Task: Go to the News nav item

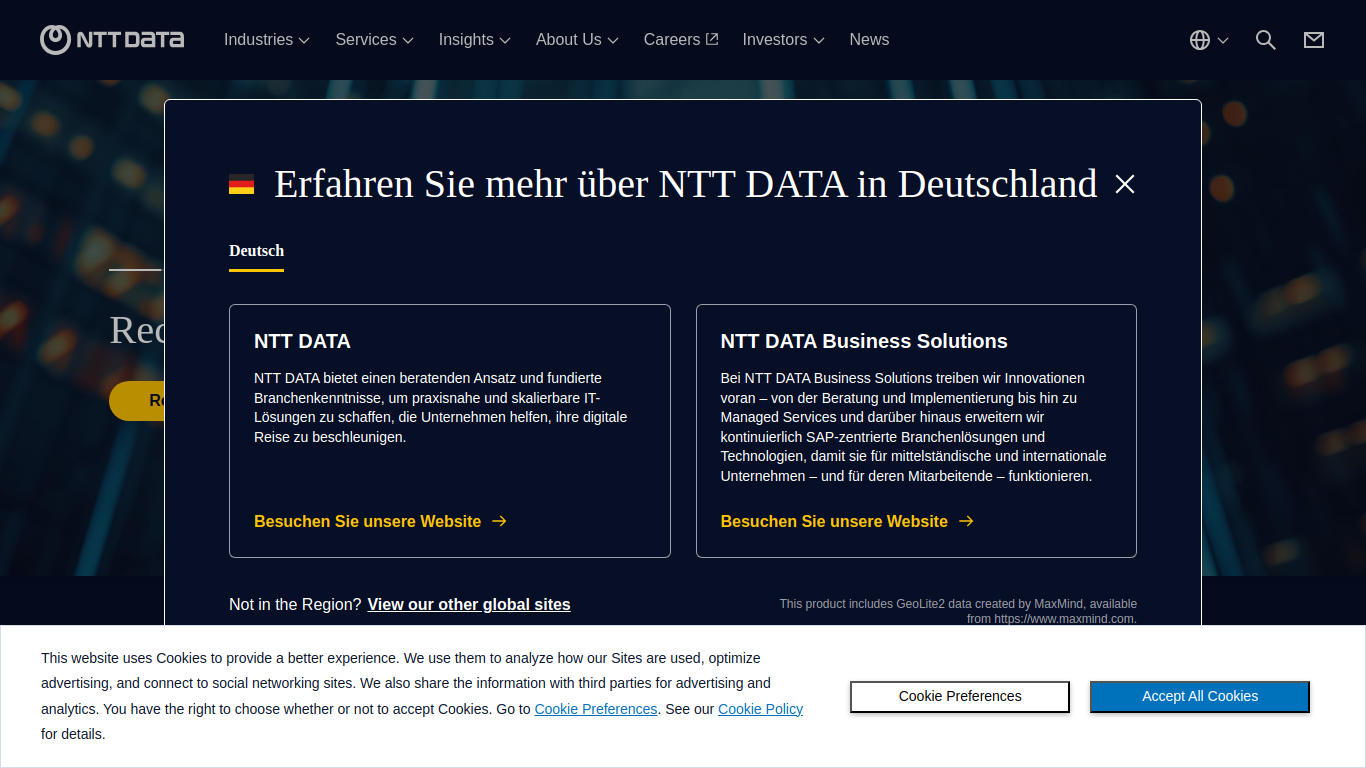Action: coord(869,40)
